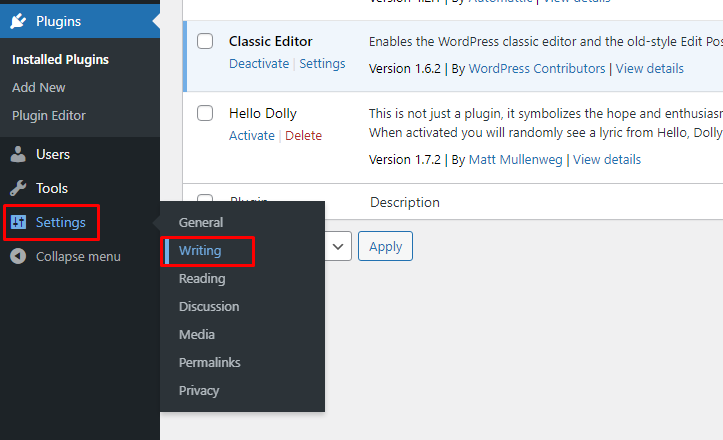This screenshot has height=440, width=723.
Task: Click the Description column footer
Action: tap(405, 202)
